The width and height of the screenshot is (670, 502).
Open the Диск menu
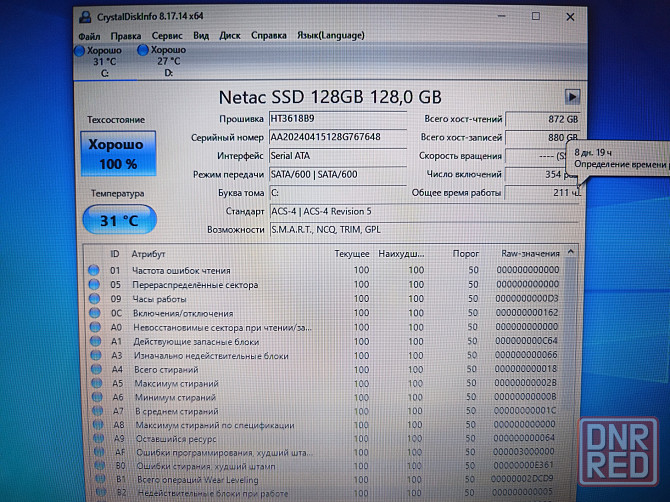tap(230, 35)
